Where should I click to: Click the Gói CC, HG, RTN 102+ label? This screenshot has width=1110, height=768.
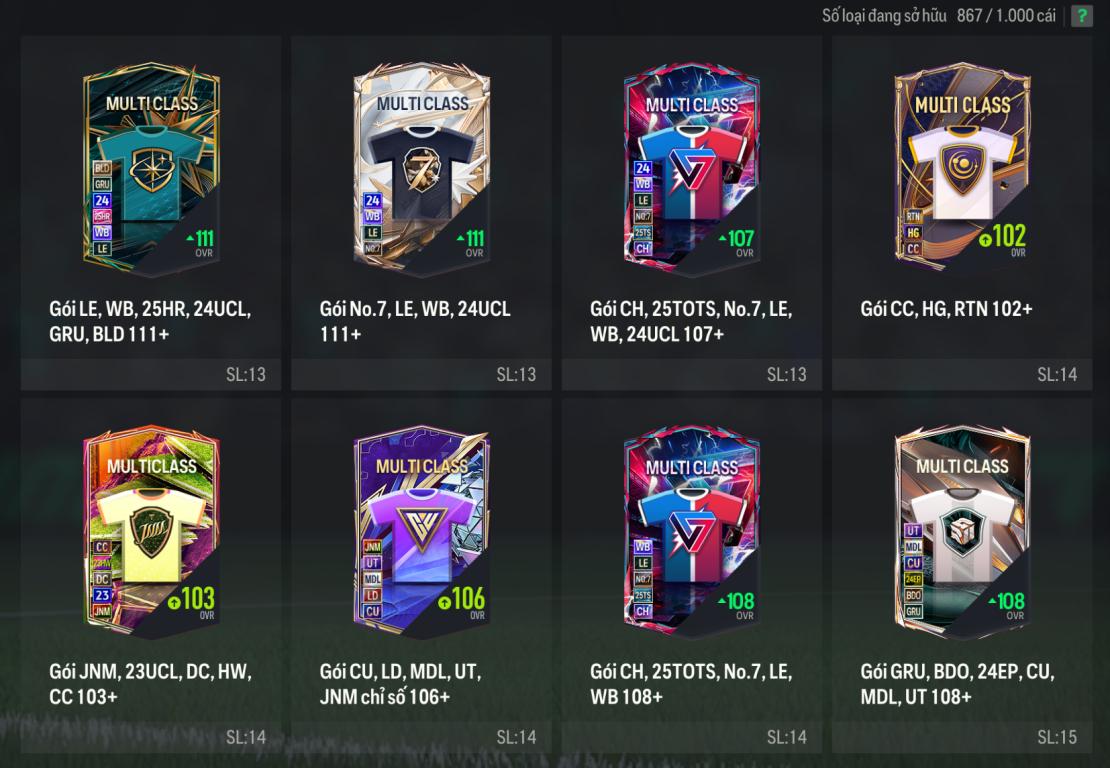[946, 309]
